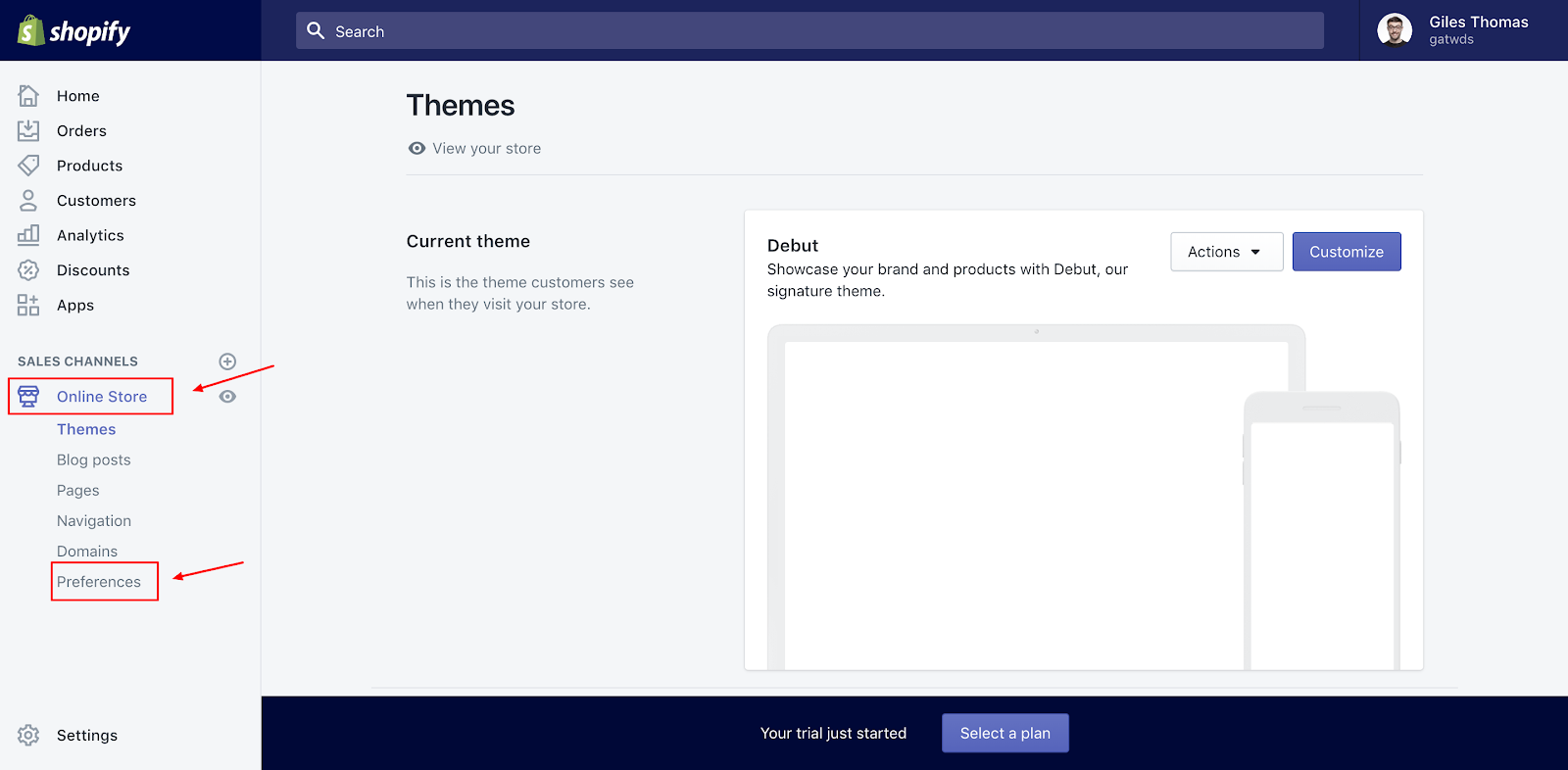Click Giles Thomas profile avatar
This screenshot has width=1568, height=770.
[1394, 30]
